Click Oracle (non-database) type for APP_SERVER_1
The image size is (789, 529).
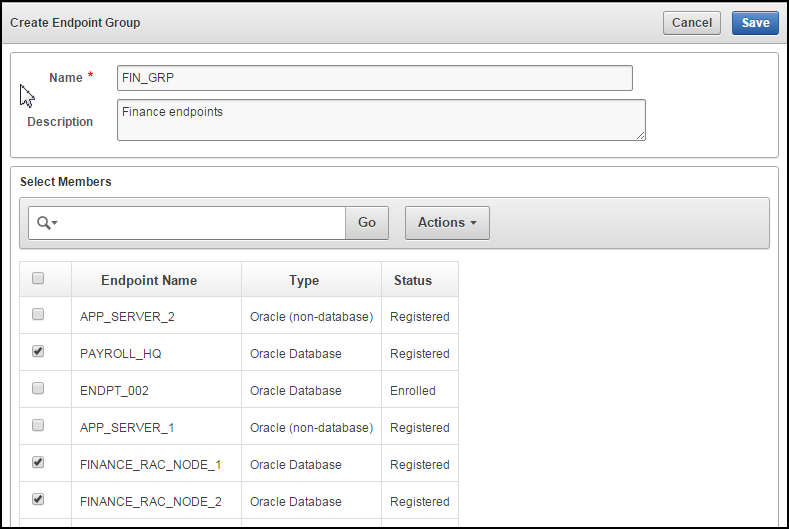[x=311, y=428]
